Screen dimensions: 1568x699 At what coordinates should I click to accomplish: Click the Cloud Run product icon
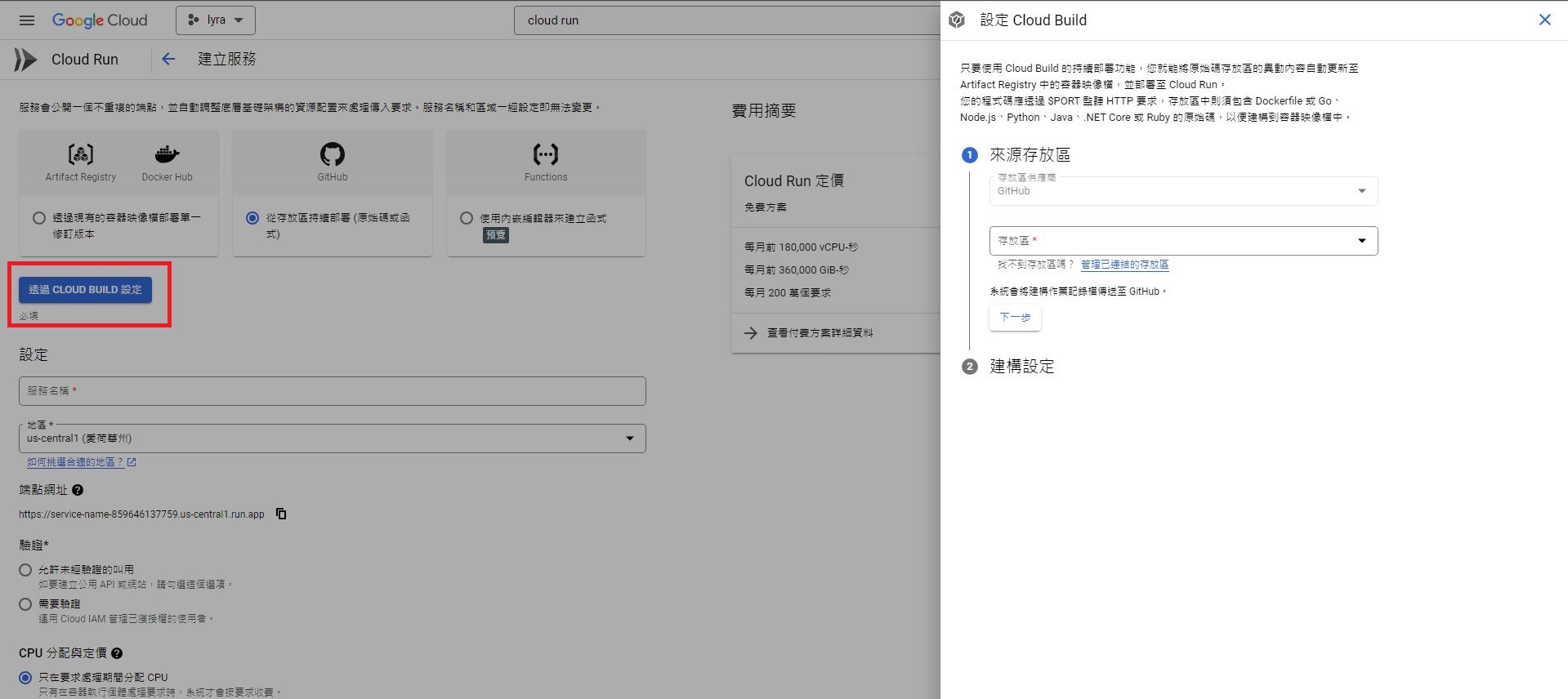coord(25,60)
